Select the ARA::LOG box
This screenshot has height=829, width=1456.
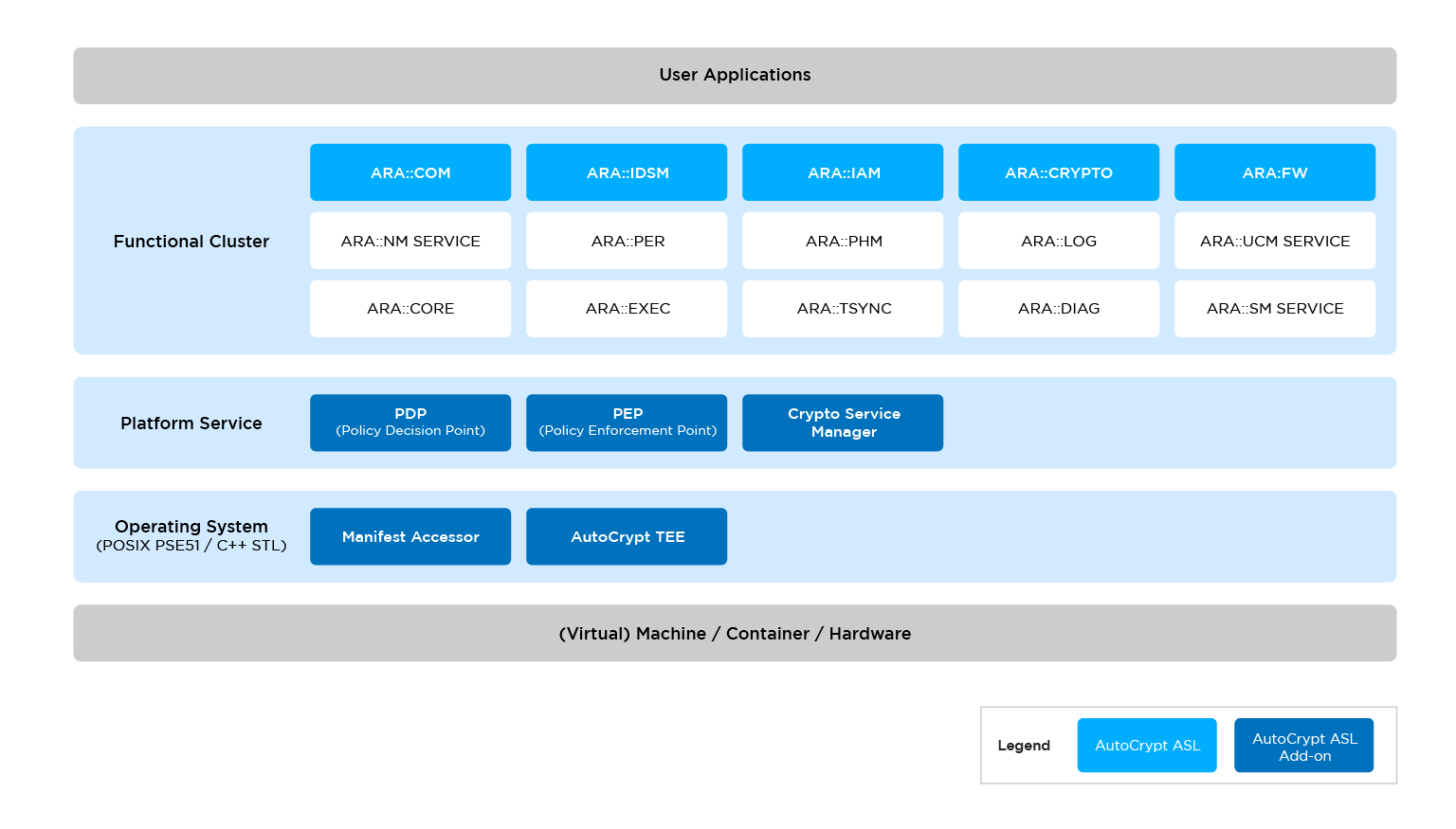pos(1059,241)
